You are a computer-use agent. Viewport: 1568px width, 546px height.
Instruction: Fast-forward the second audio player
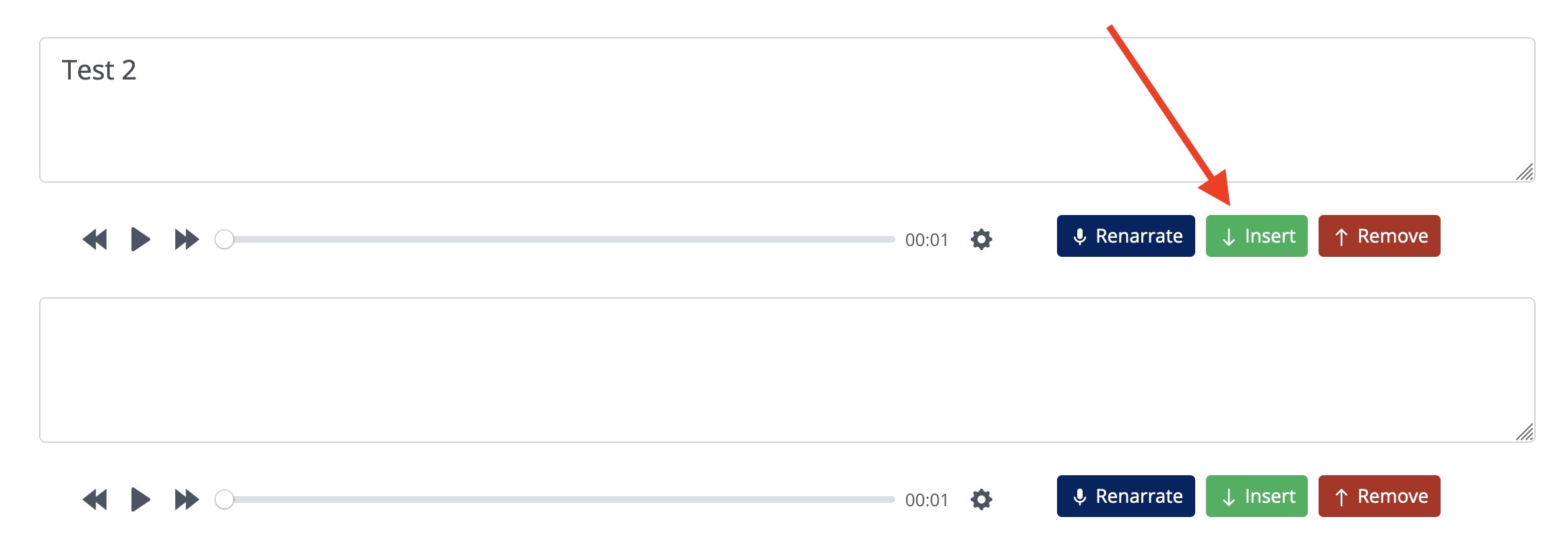click(x=187, y=499)
